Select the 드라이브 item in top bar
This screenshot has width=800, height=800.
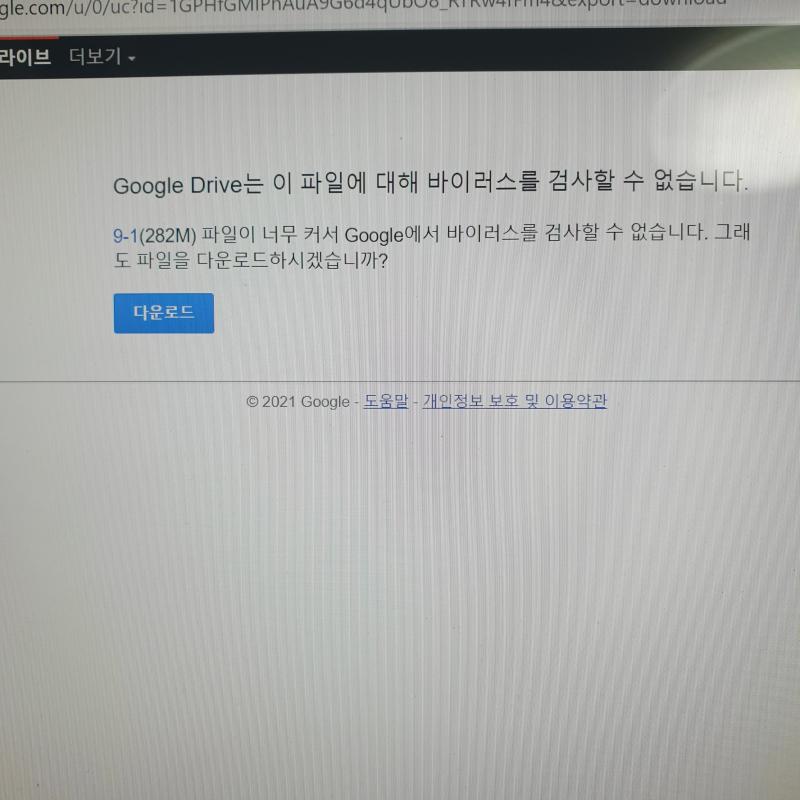tap(25, 57)
